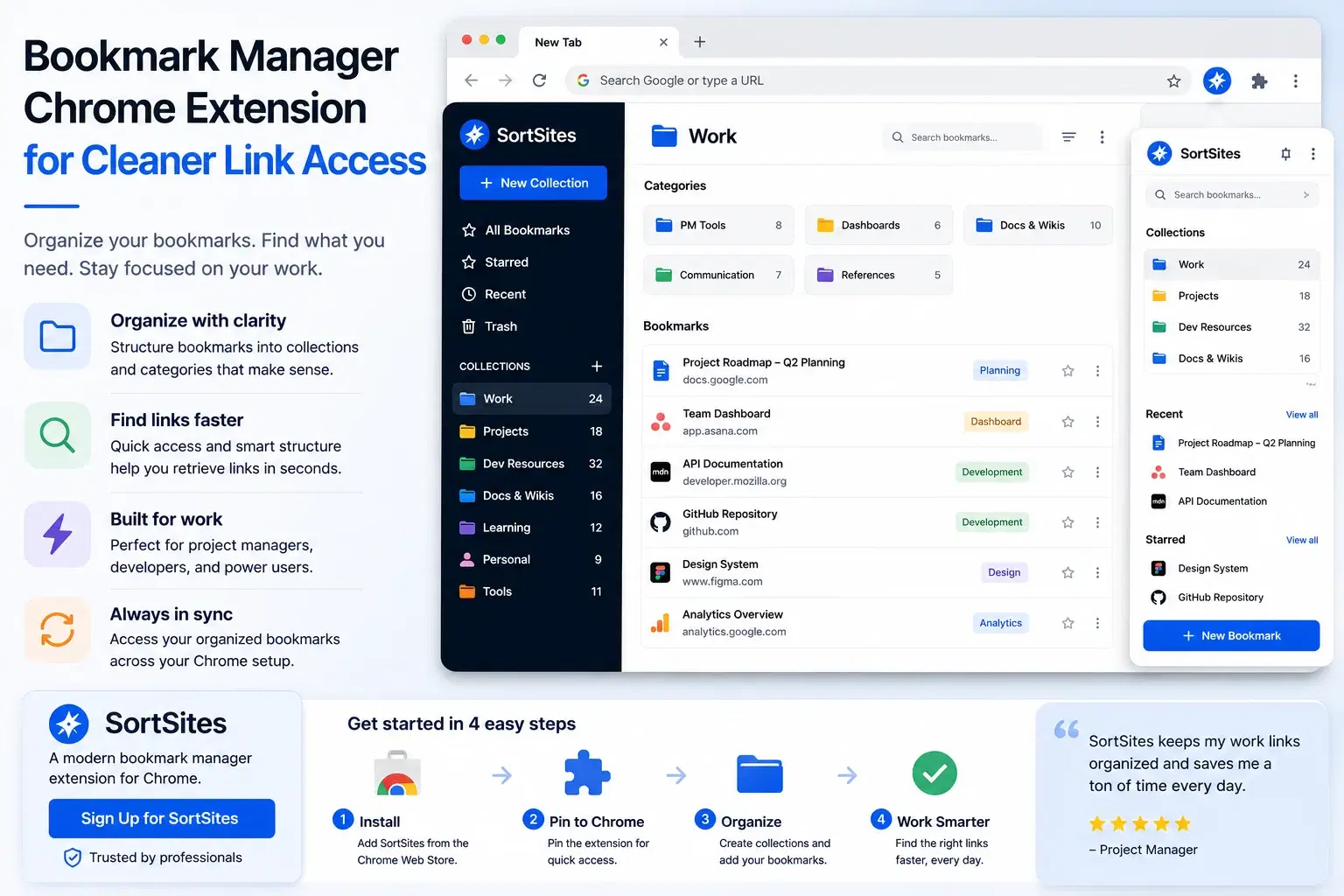This screenshot has width=1344, height=896.
Task: Open more options for Design System bookmark
Action: coord(1097,573)
